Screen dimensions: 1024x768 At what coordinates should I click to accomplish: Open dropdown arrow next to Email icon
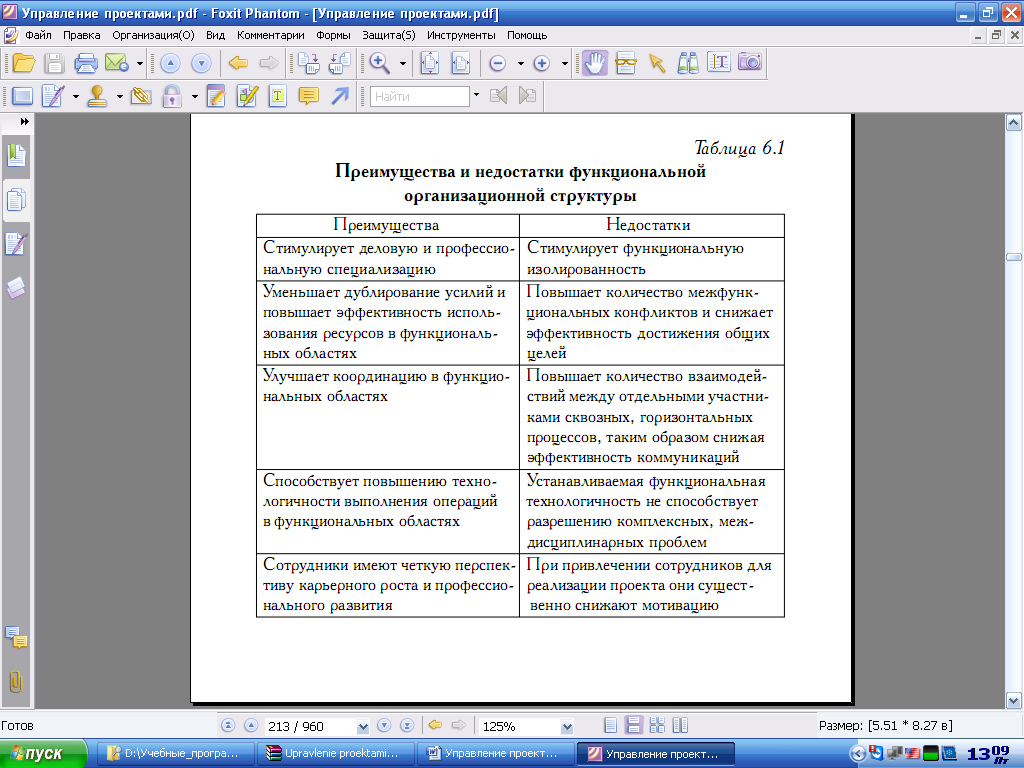pos(140,63)
